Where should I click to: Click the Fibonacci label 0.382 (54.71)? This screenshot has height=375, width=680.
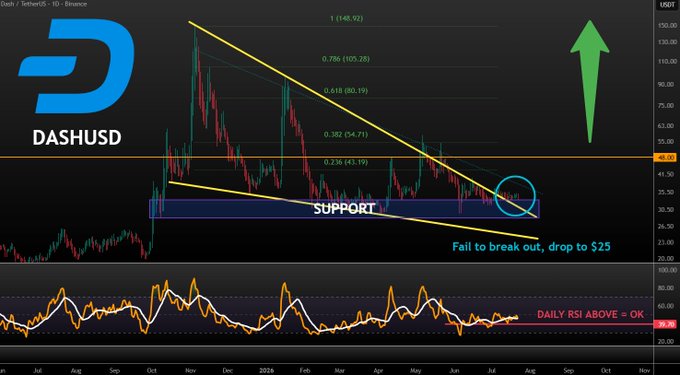[346, 135]
